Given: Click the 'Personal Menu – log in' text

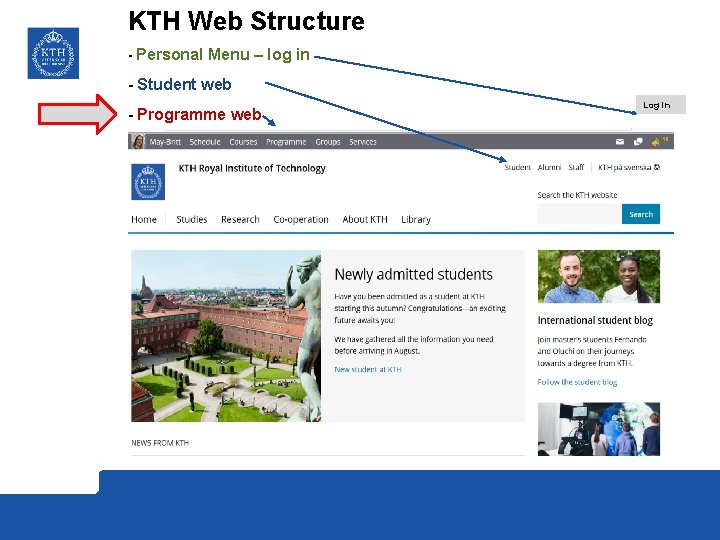Looking at the screenshot, I should 223,55.
